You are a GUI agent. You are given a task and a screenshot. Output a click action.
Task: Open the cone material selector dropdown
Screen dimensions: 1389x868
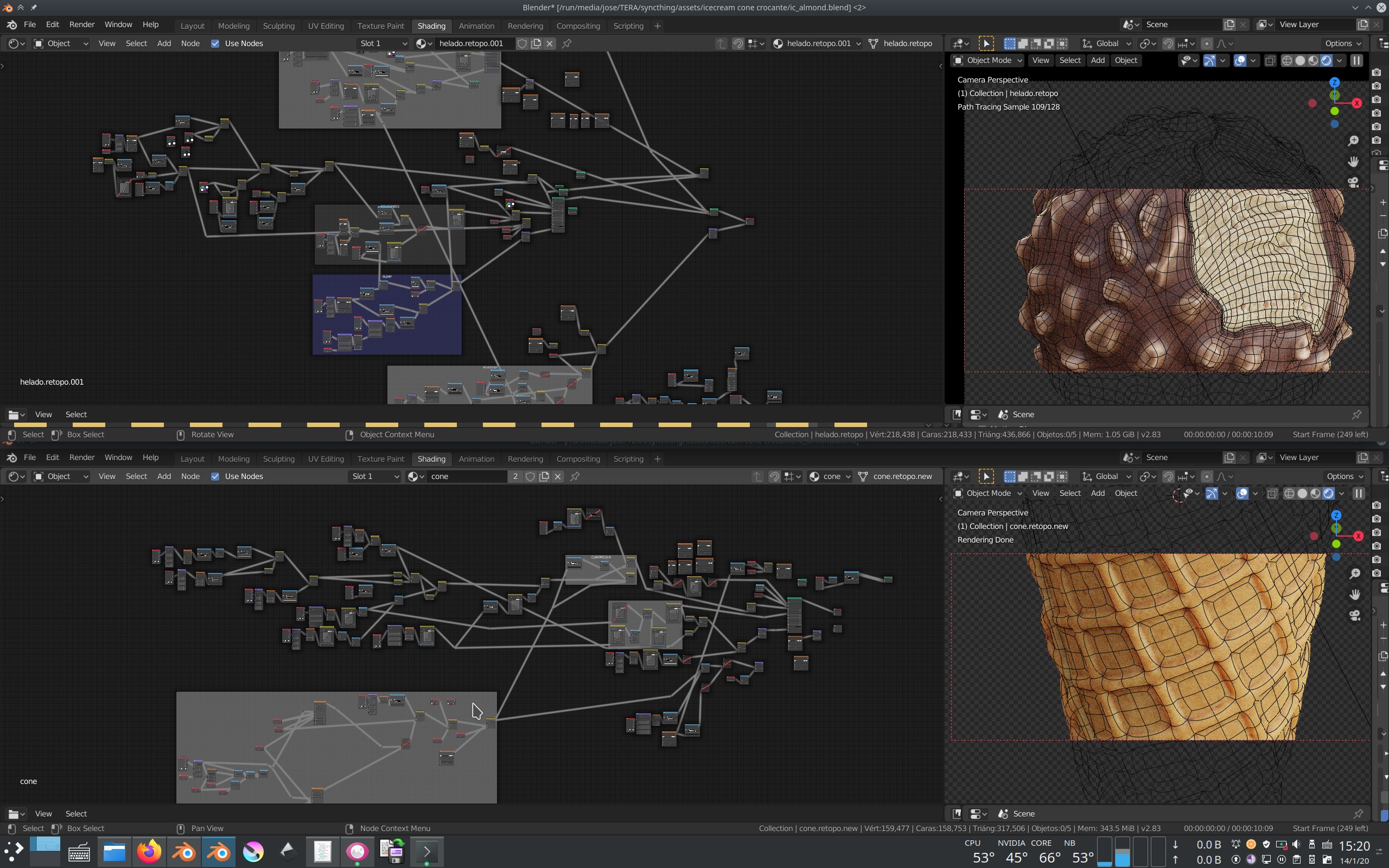click(830, 476)
